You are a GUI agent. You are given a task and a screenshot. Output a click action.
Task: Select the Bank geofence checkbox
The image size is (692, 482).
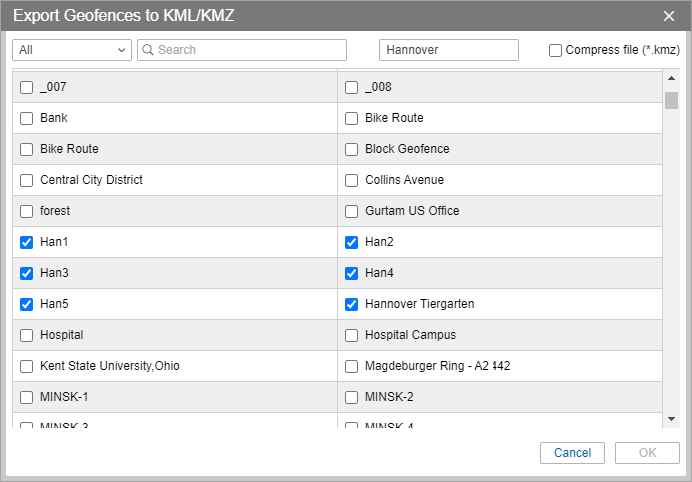(x=27, y=118)
